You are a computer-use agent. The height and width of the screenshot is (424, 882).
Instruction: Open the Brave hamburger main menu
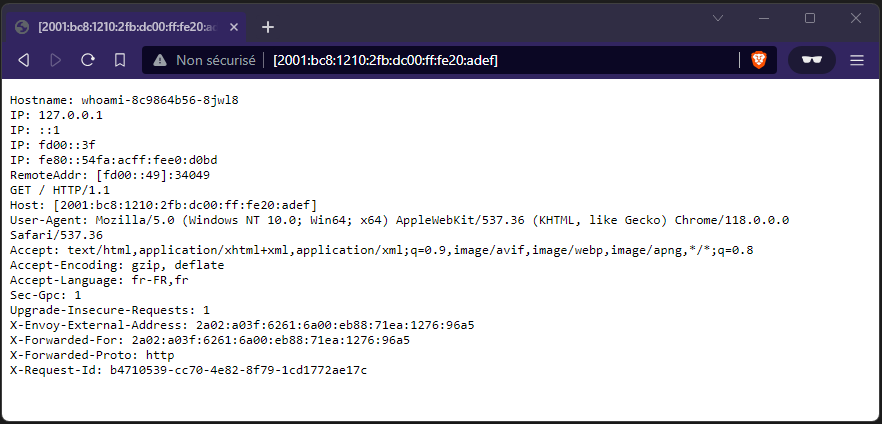pyautogui.click(x=857, y=61)
